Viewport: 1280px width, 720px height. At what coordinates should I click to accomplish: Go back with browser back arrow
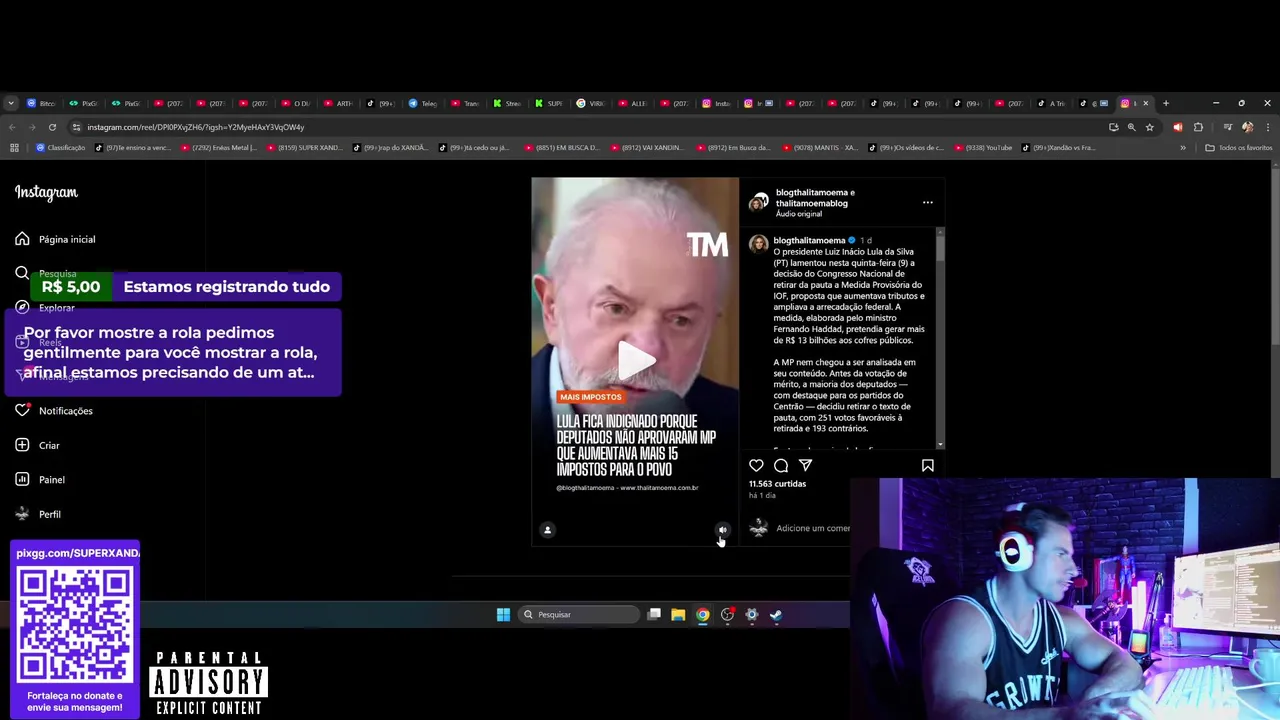coord(12,127)
